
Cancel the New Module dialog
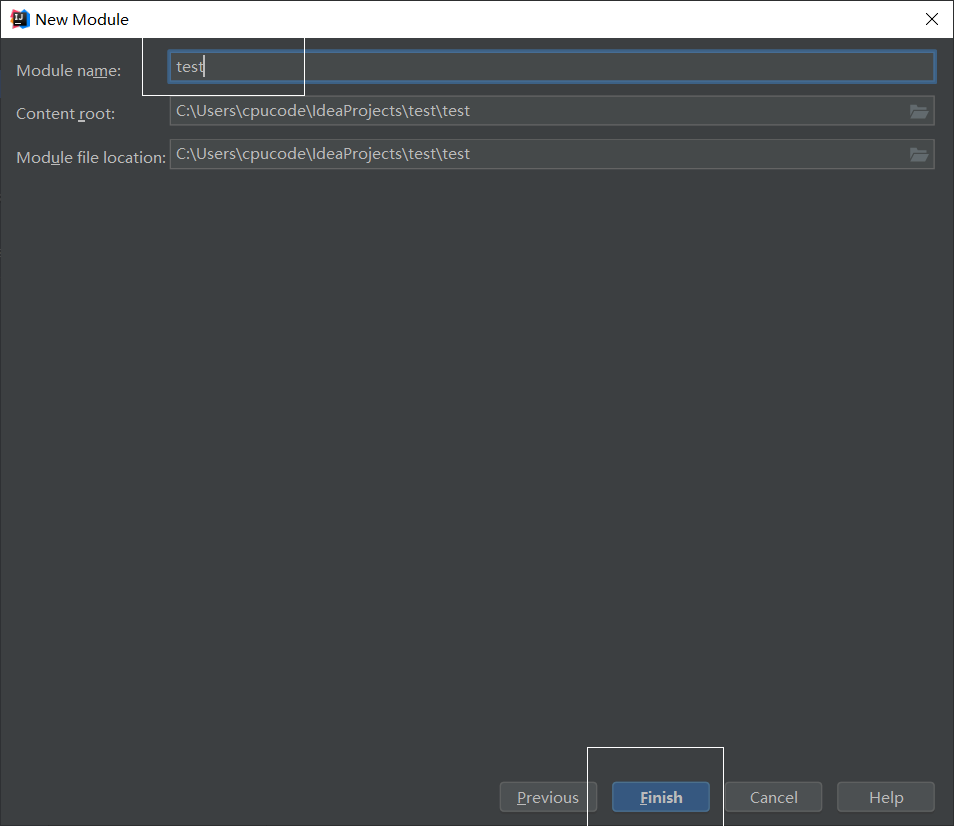(x=773, y=797)
